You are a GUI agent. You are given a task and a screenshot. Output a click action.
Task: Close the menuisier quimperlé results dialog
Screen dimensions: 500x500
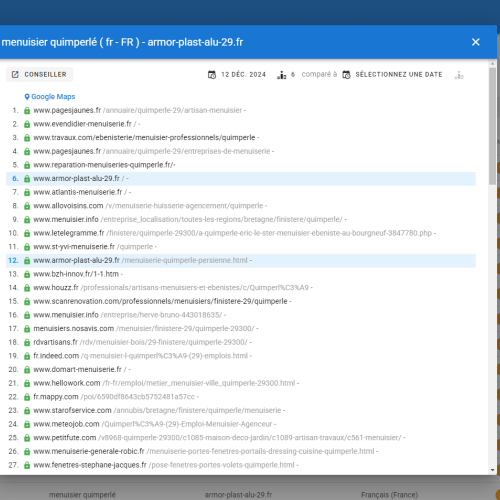click(x=476, y=42)
